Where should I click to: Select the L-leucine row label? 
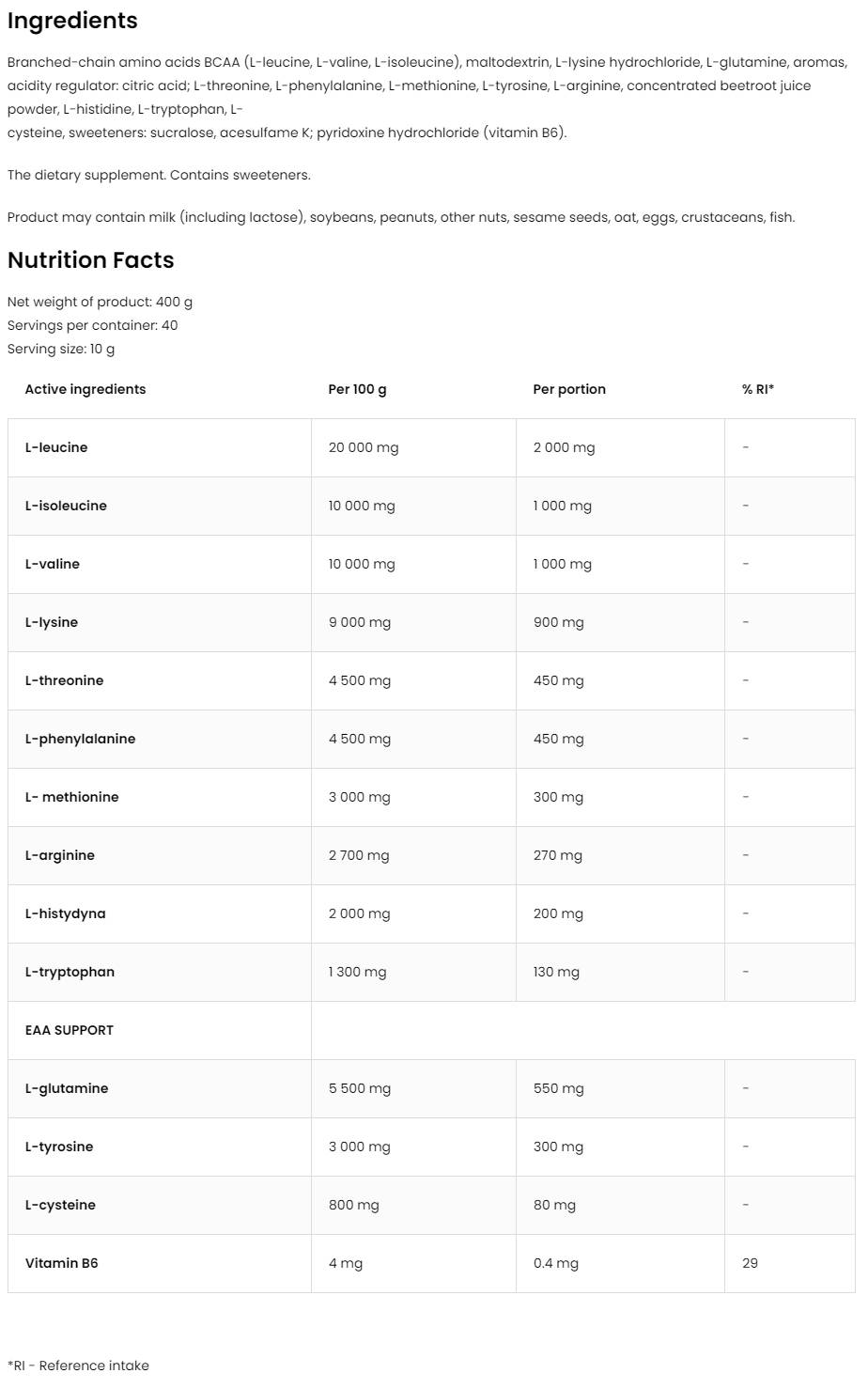(x=56, y=447)
